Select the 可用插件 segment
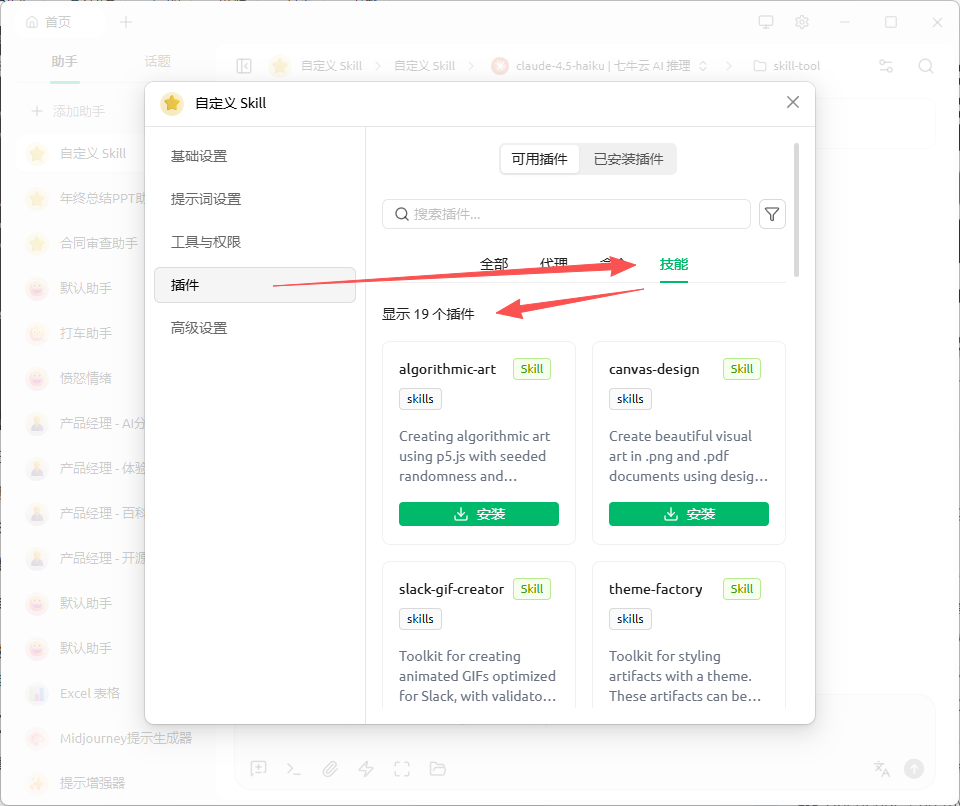 [540, 159]
